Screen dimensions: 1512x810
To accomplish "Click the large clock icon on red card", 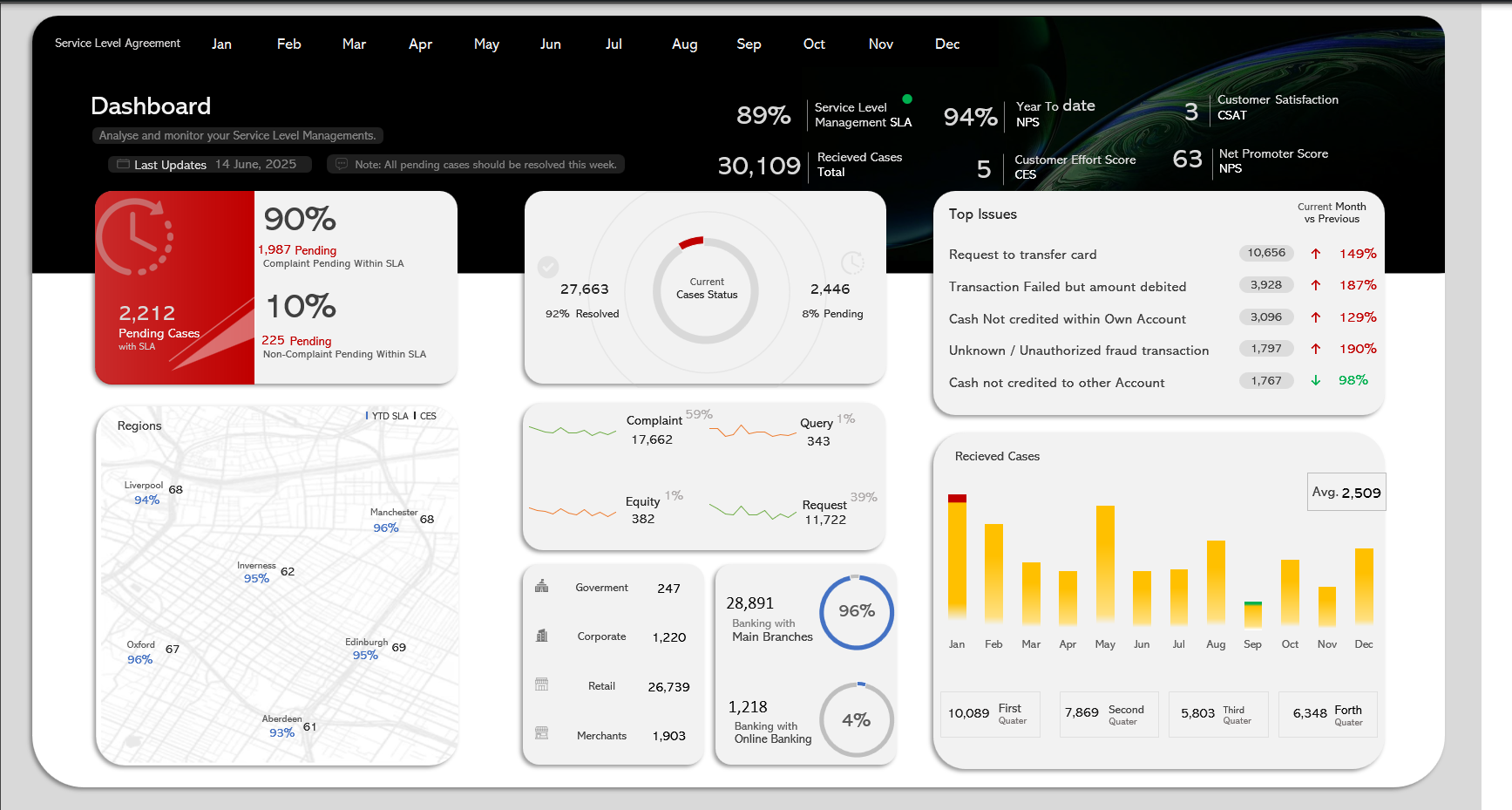I will tap(135, 237).
